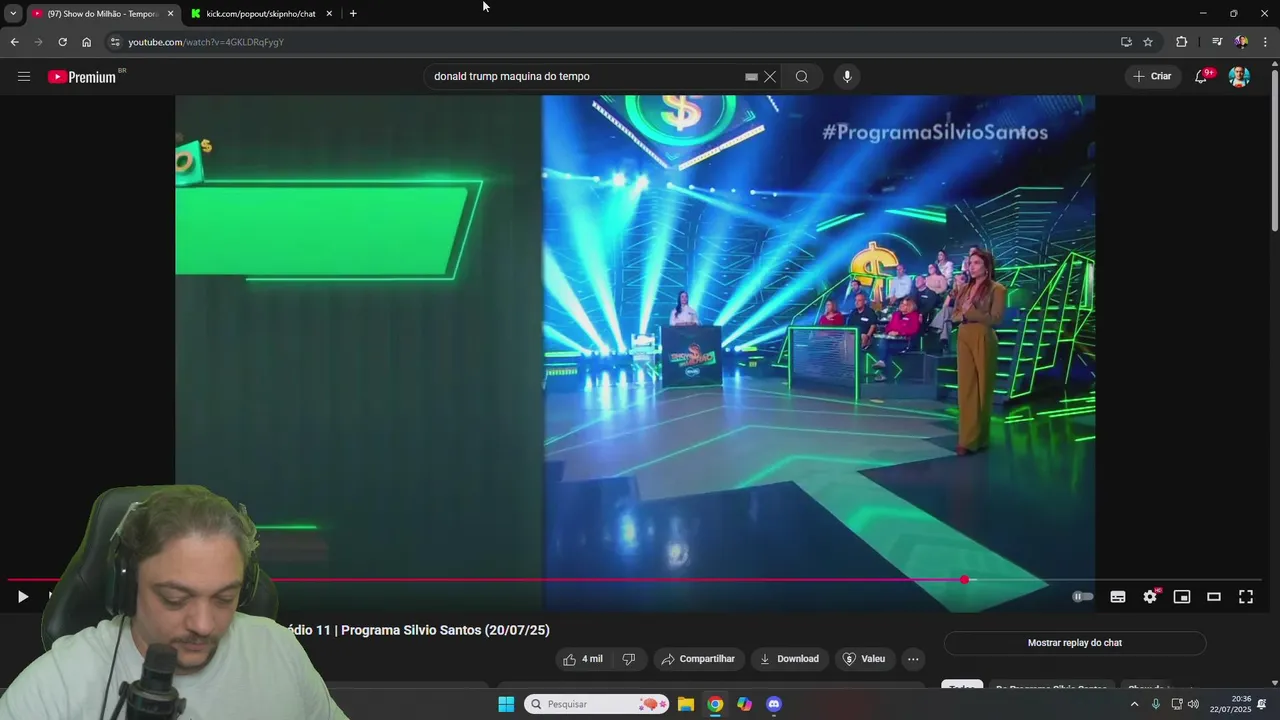Image resolution: width=1280 pixels, height=720 pixels.
Task: Open the on-screen keyboard icon in search box
Action: click(x=752, y=76)
